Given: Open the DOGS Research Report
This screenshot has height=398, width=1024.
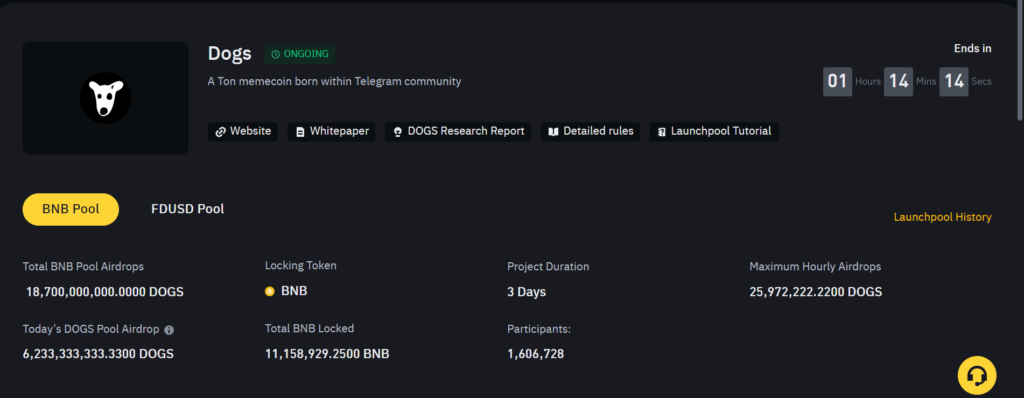Looking at the screenshot, I should coord(458,131).
